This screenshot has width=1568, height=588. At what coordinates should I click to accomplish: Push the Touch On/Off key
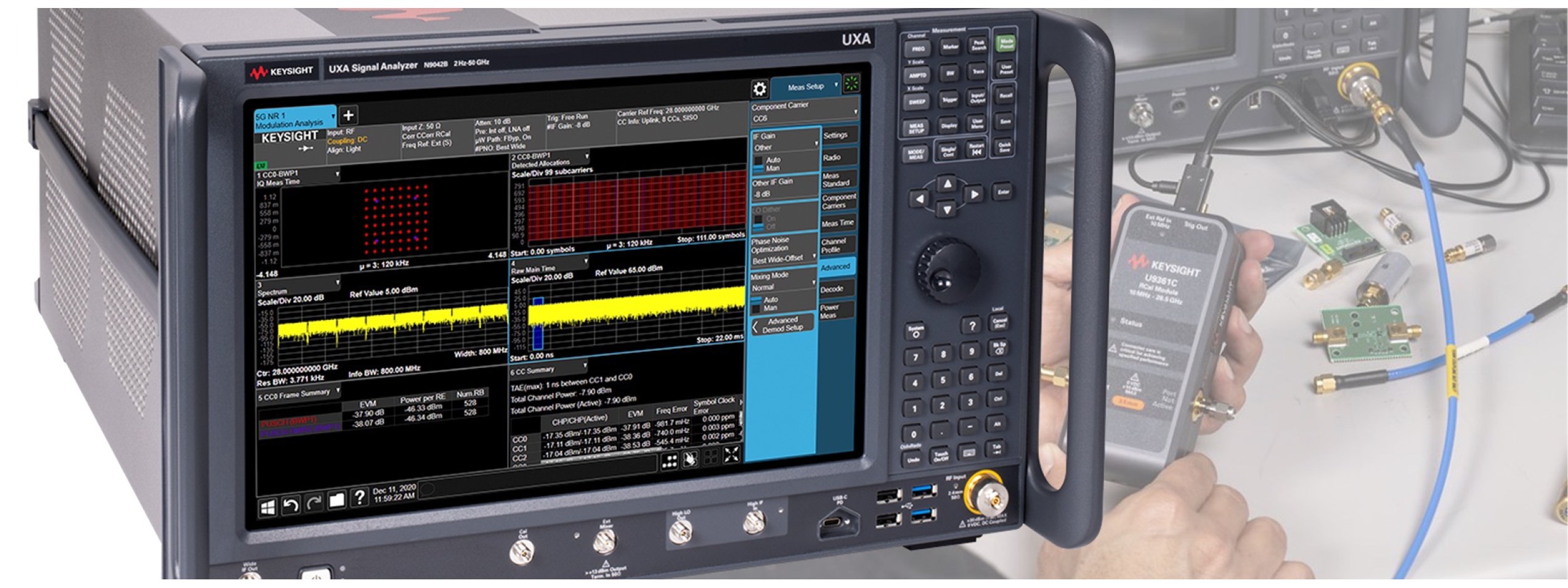tap(940, 455)
